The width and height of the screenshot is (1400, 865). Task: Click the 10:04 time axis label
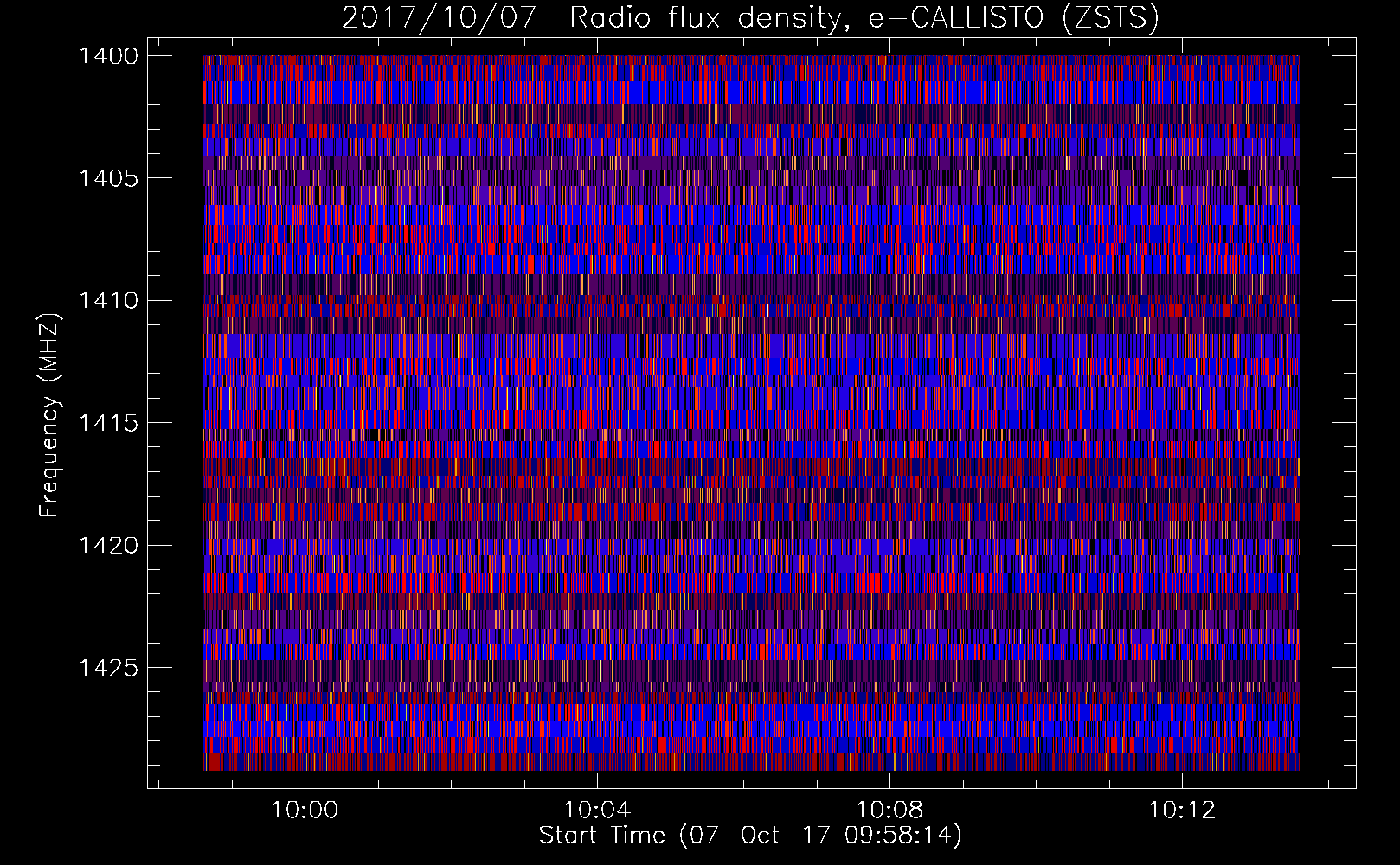pyautogui.click(x=597, y=811)
